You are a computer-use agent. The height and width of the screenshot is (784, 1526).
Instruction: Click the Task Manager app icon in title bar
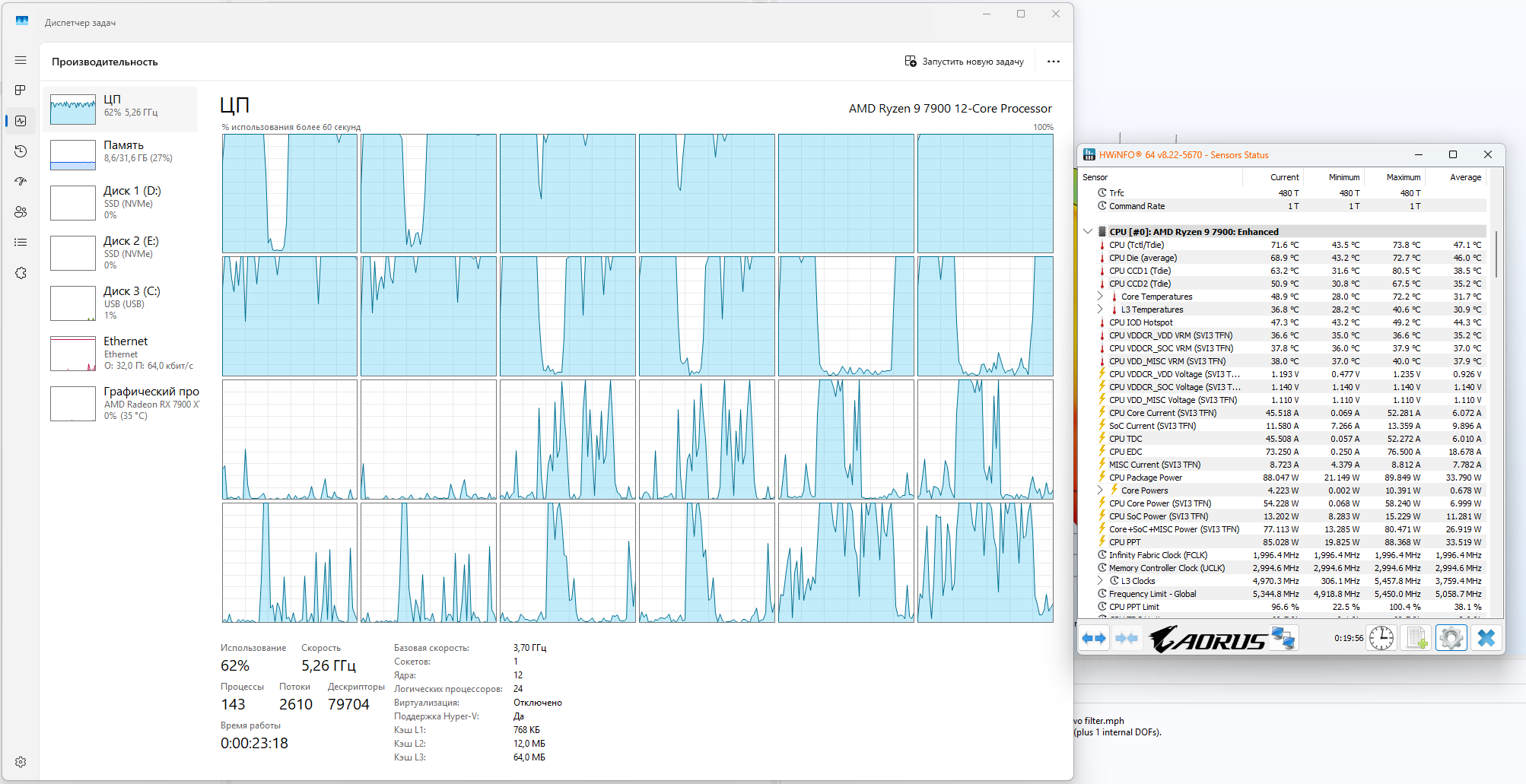tap(22, 21)
